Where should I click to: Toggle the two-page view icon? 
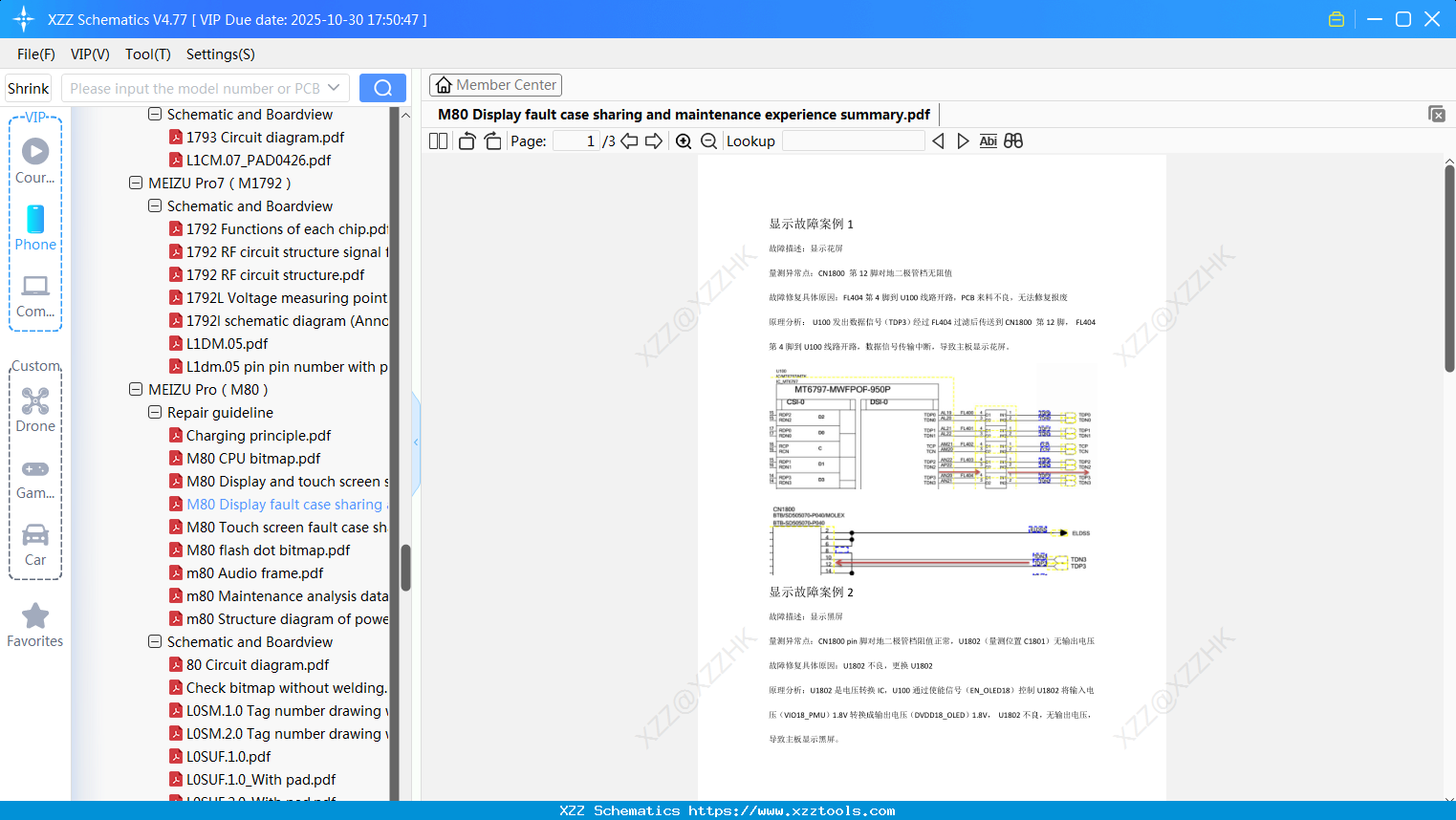pos(438,141)
